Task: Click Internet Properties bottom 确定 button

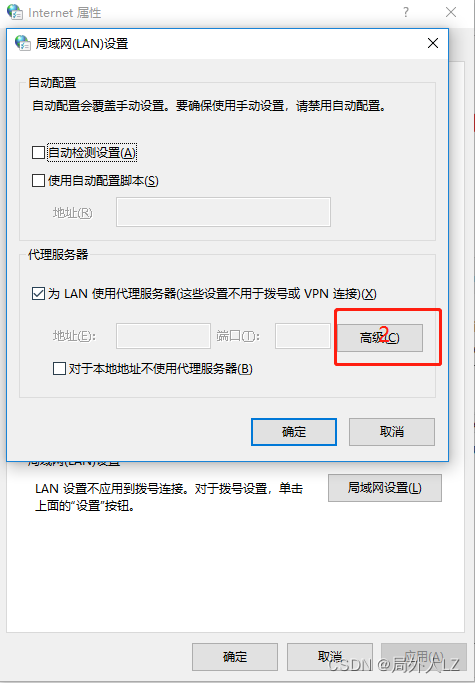Action: point(235,656)
